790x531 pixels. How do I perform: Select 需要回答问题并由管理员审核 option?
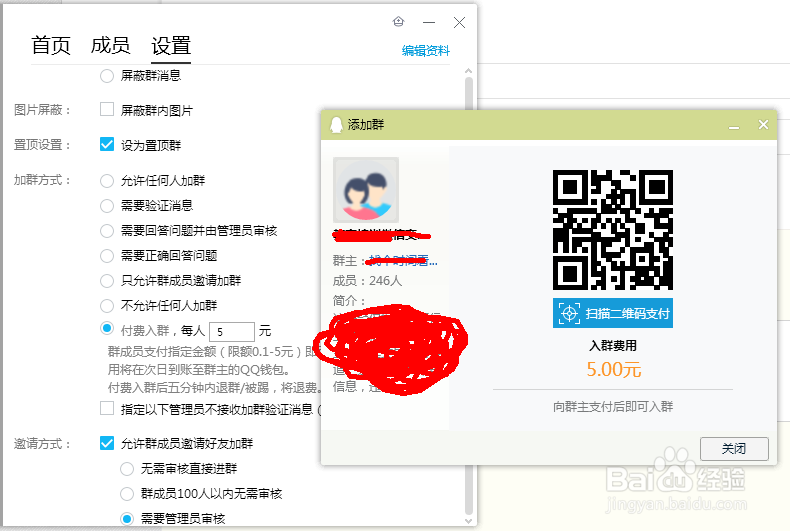(x=106, y=231)
